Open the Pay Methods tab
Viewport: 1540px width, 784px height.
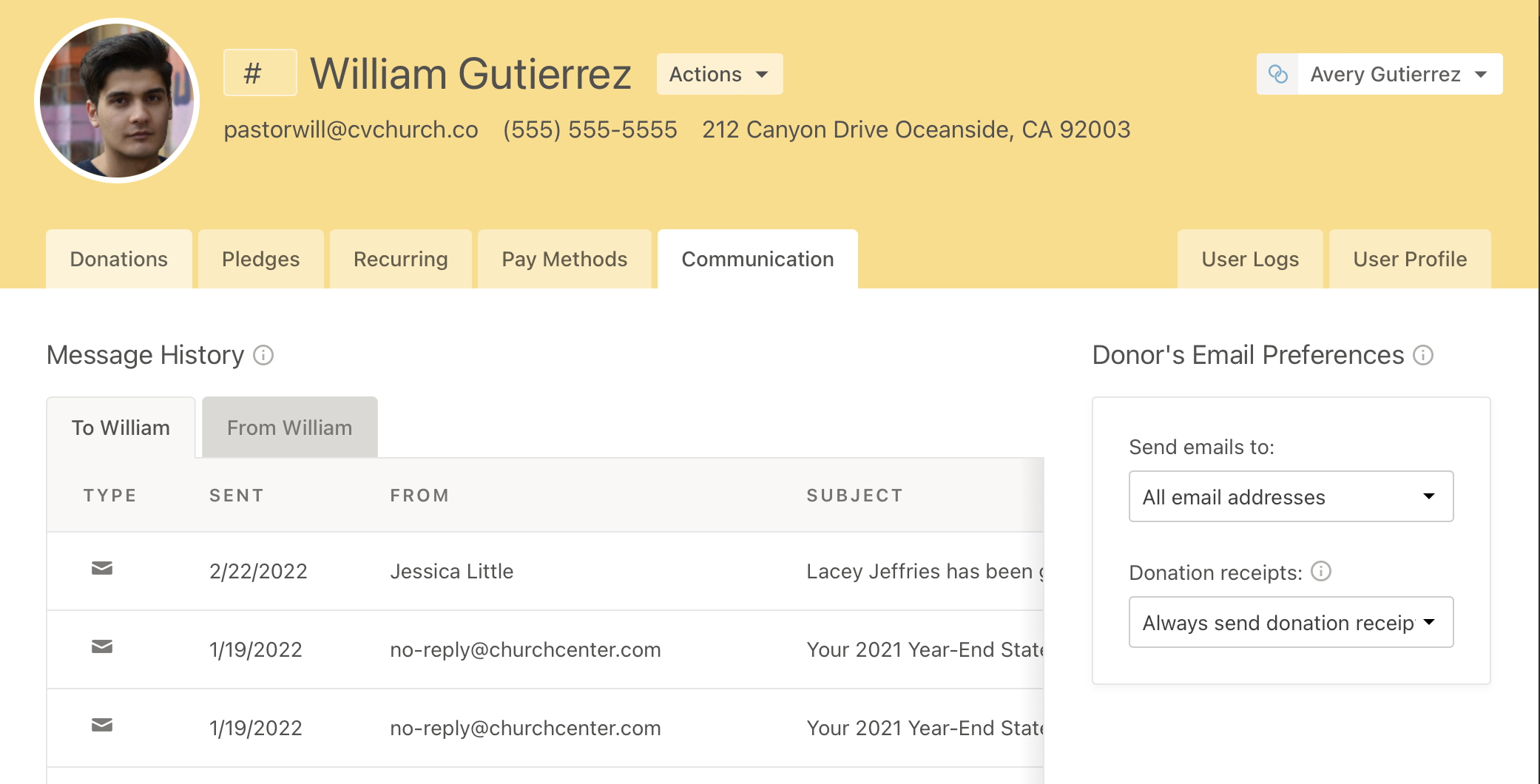tap(564, 259)
